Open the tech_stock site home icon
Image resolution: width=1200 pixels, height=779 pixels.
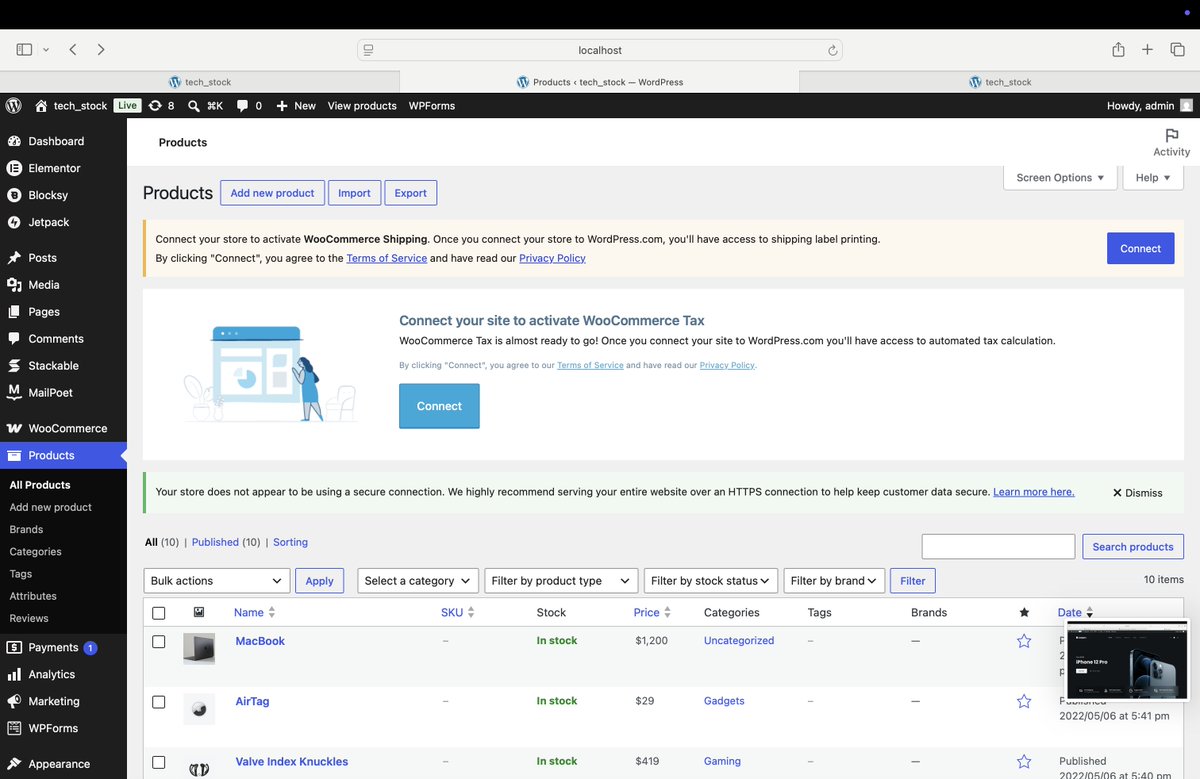pyautogui.click(x=41, y=105)
